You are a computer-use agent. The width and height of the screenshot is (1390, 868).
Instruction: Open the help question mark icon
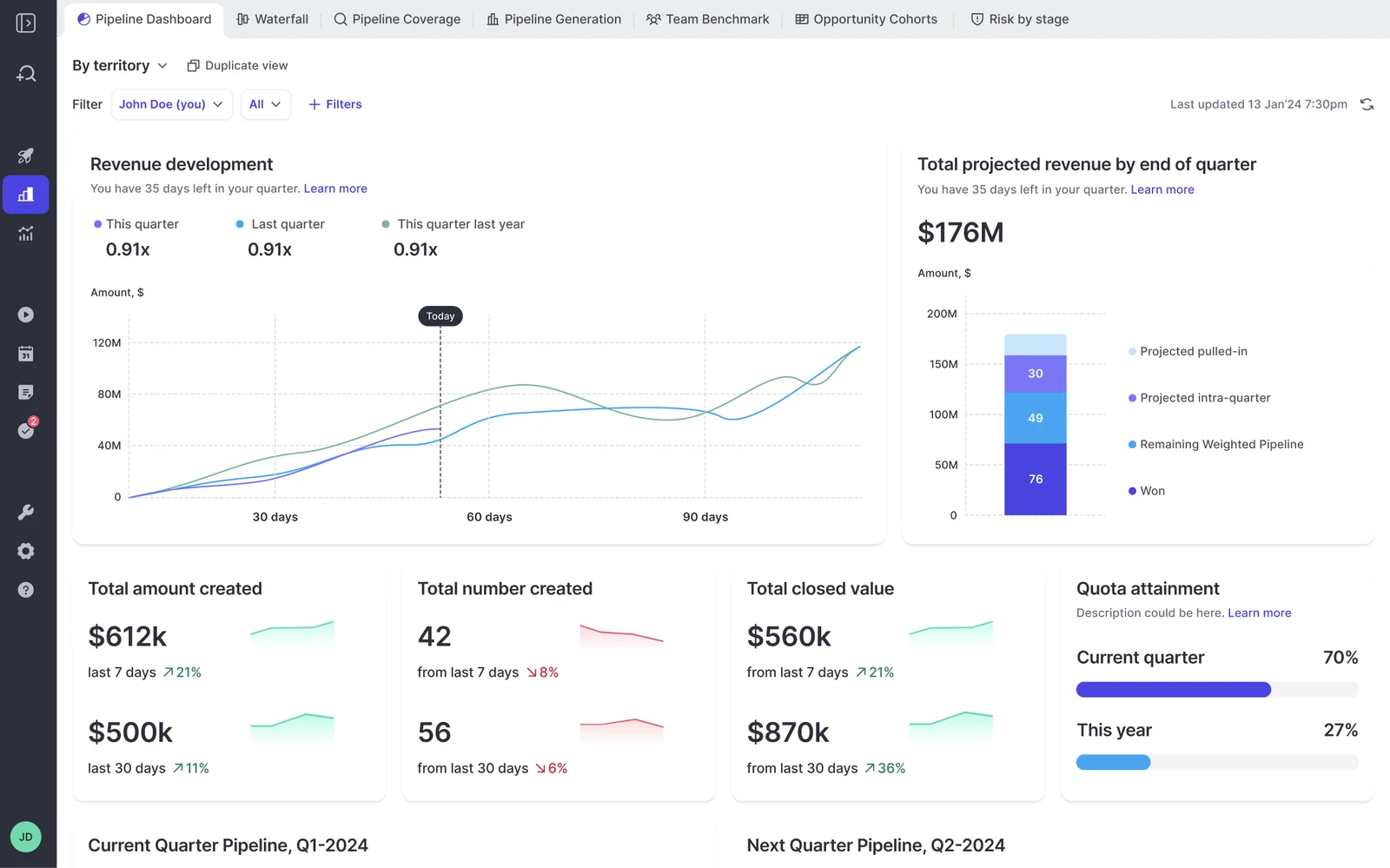click(x=26, y=590)
